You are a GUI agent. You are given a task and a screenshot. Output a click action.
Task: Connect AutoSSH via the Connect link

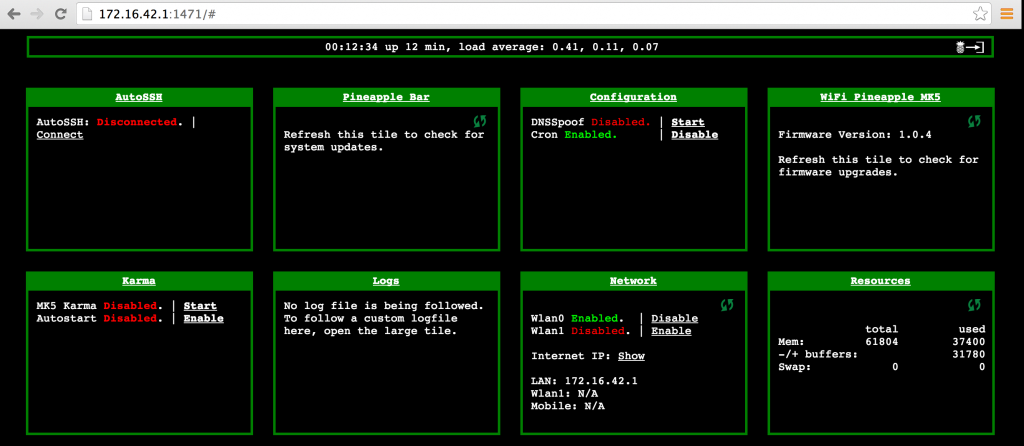point(60,135)
